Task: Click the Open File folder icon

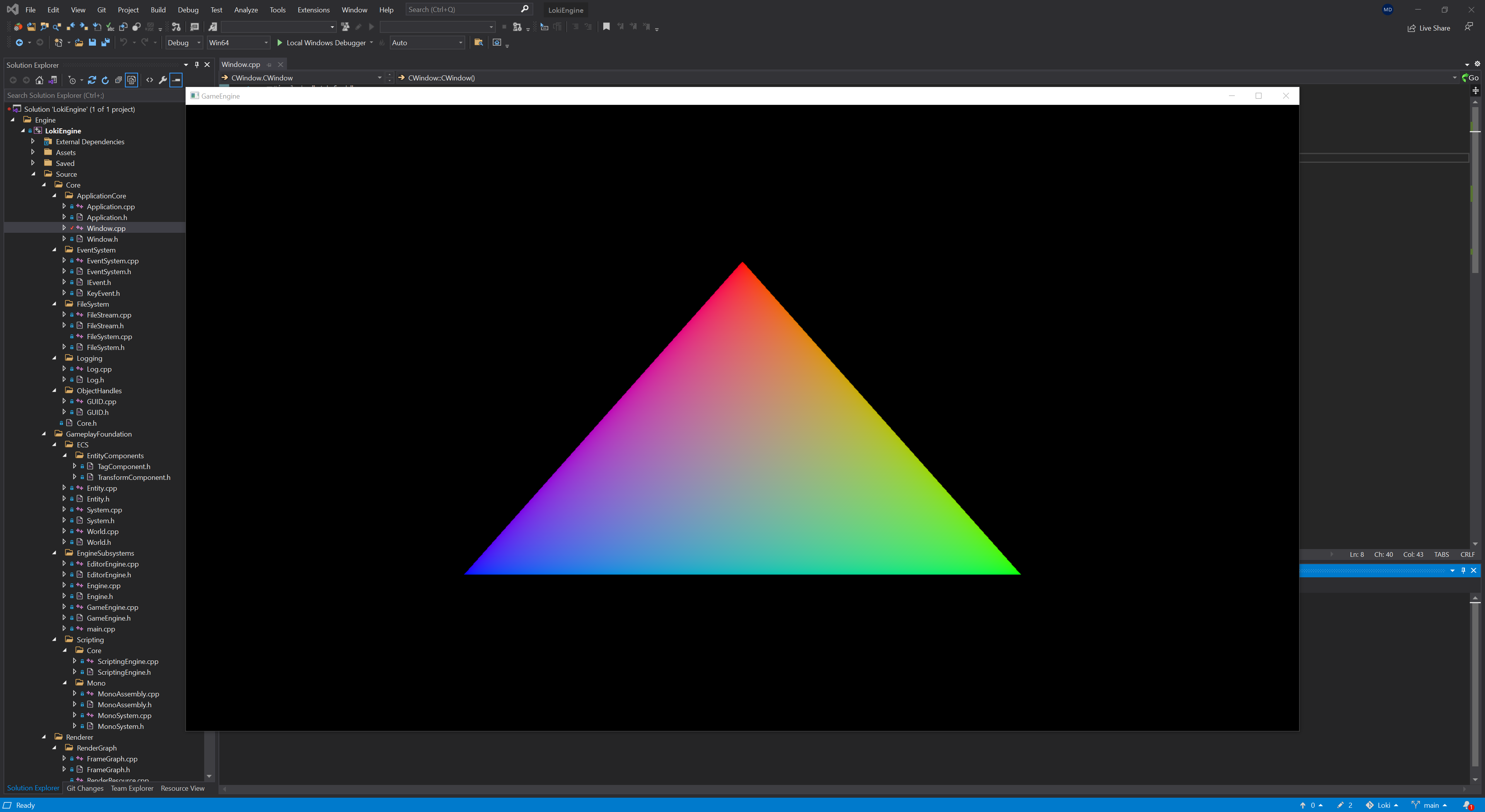Action: click(79, 43)
